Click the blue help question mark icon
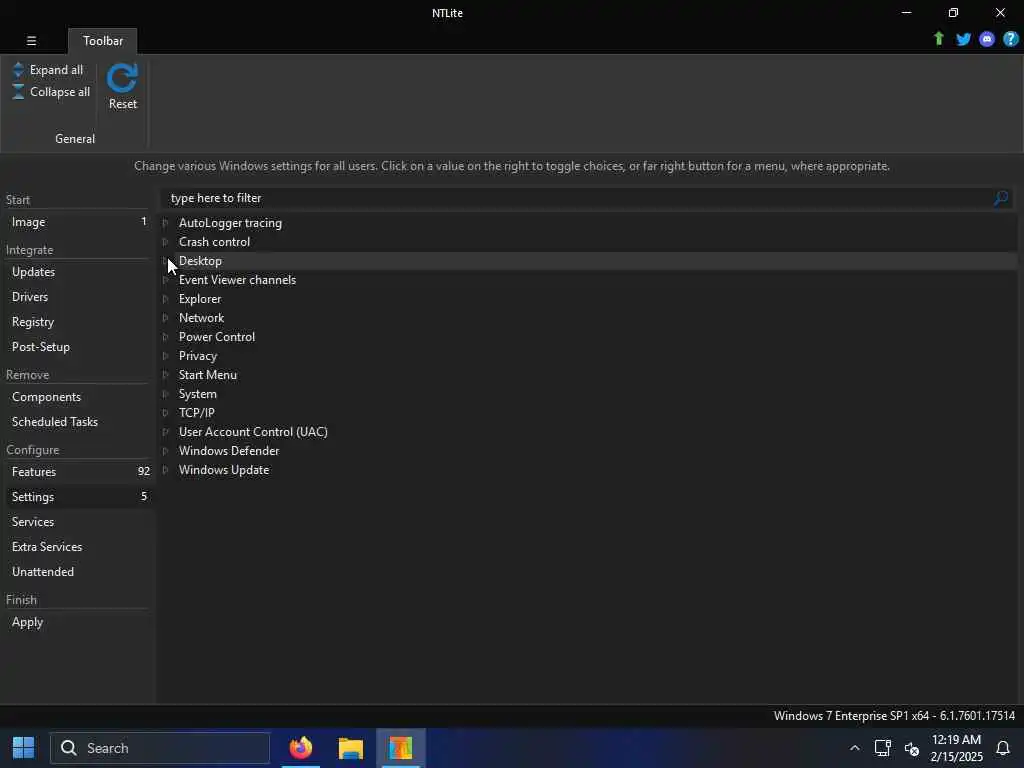This screenshot has height=768, width=1024. point(1010,39)
